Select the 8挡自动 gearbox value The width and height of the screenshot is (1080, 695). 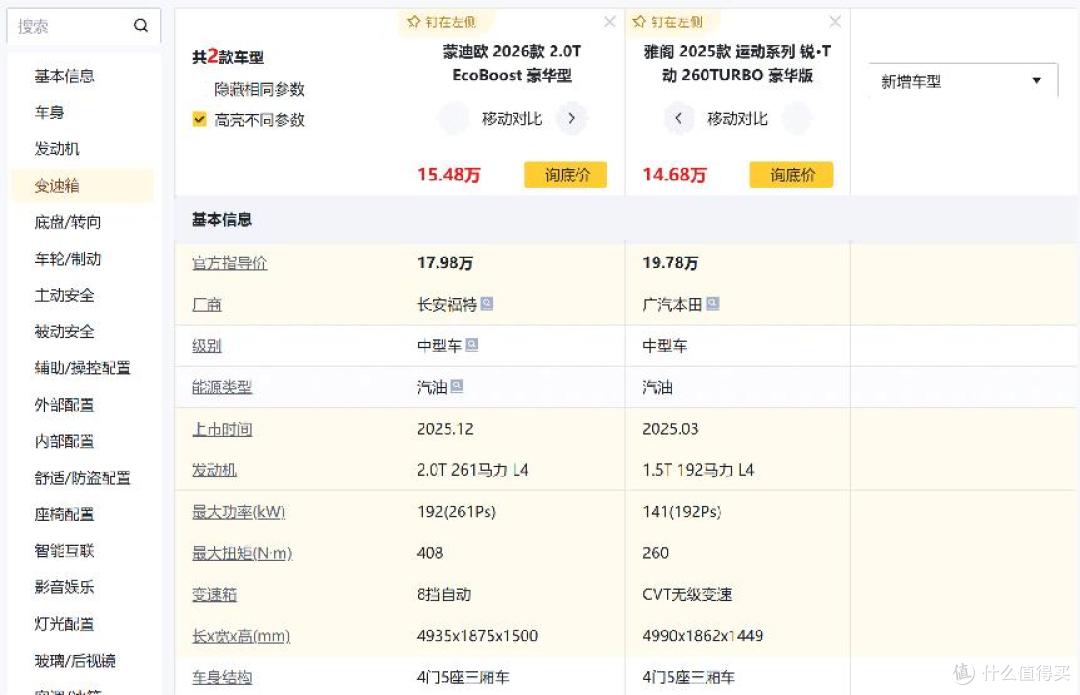click(x=444, y=594)
